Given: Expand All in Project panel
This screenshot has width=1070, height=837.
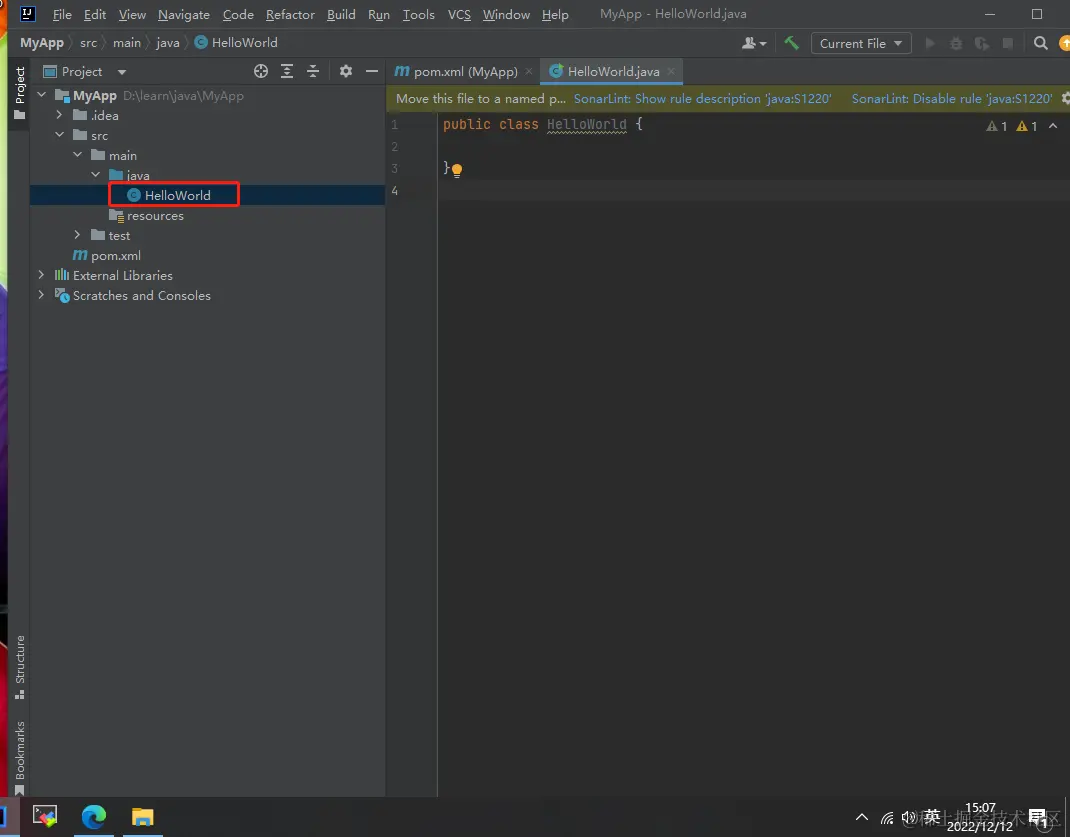Looking at the screenshot, I should click(x=287, y=71).
